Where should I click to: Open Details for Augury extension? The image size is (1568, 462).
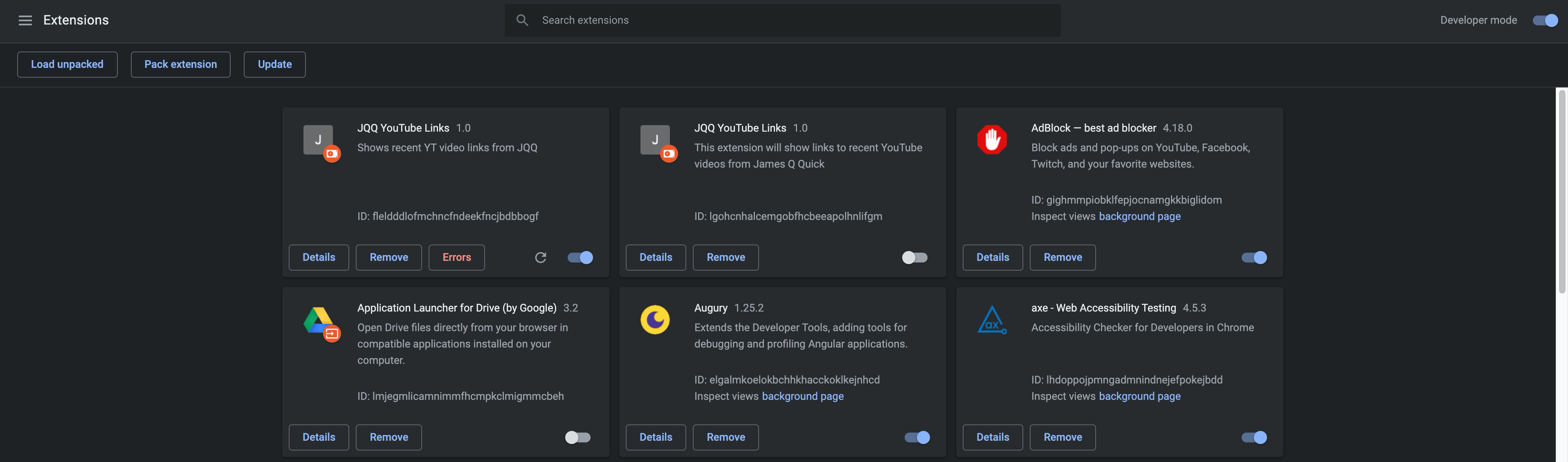coord(656,437)
